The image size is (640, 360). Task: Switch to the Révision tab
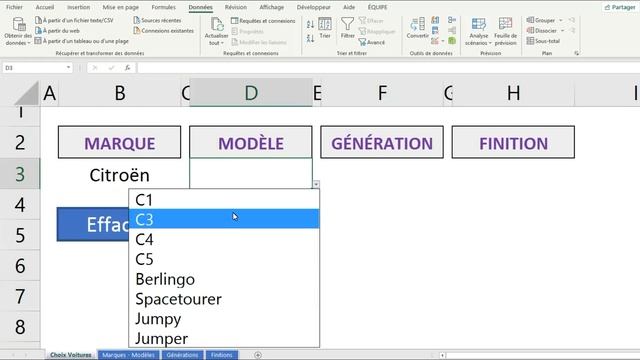click(x=236, y=7)
